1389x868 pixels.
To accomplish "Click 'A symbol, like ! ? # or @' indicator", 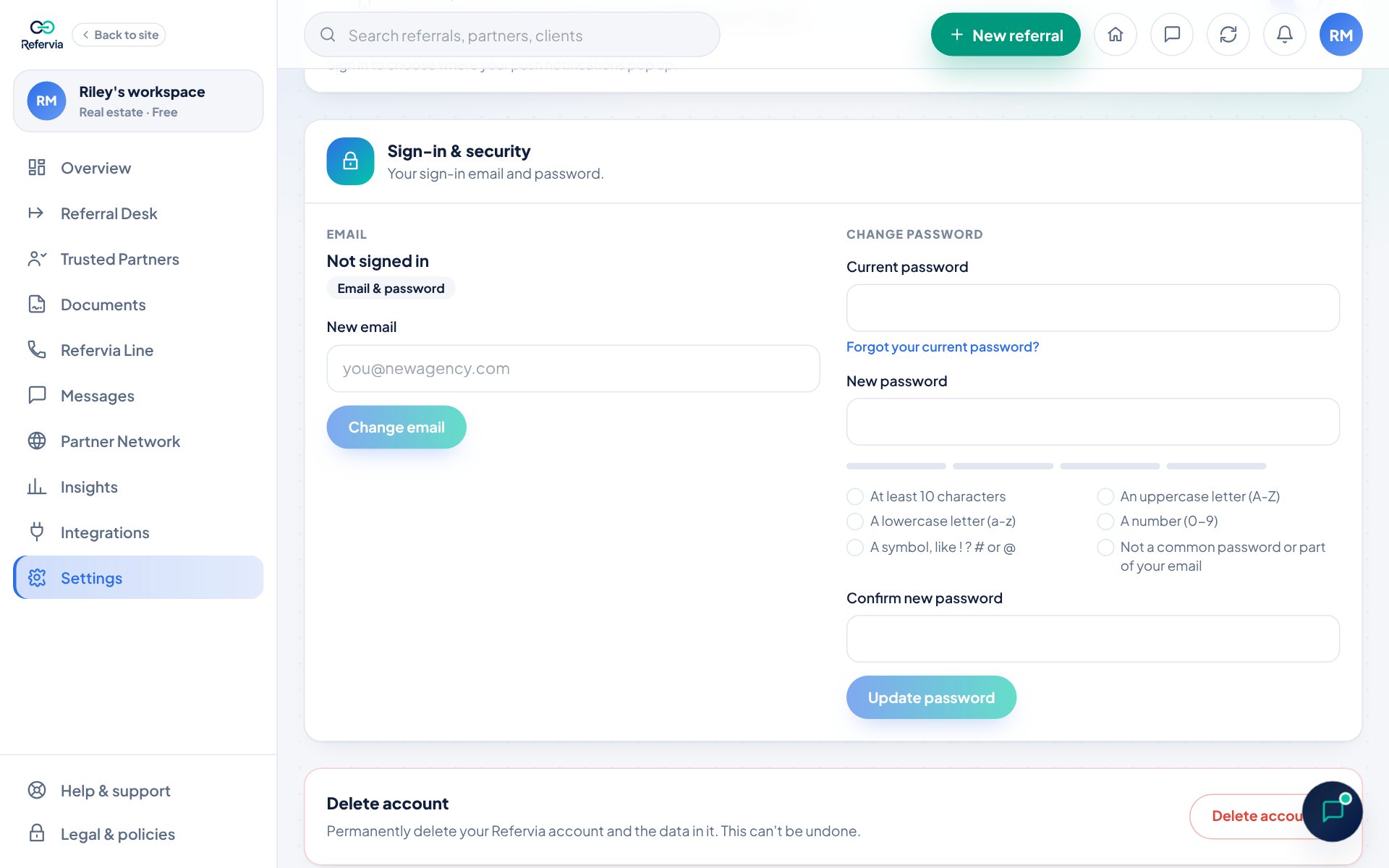I will coord(855,548).
